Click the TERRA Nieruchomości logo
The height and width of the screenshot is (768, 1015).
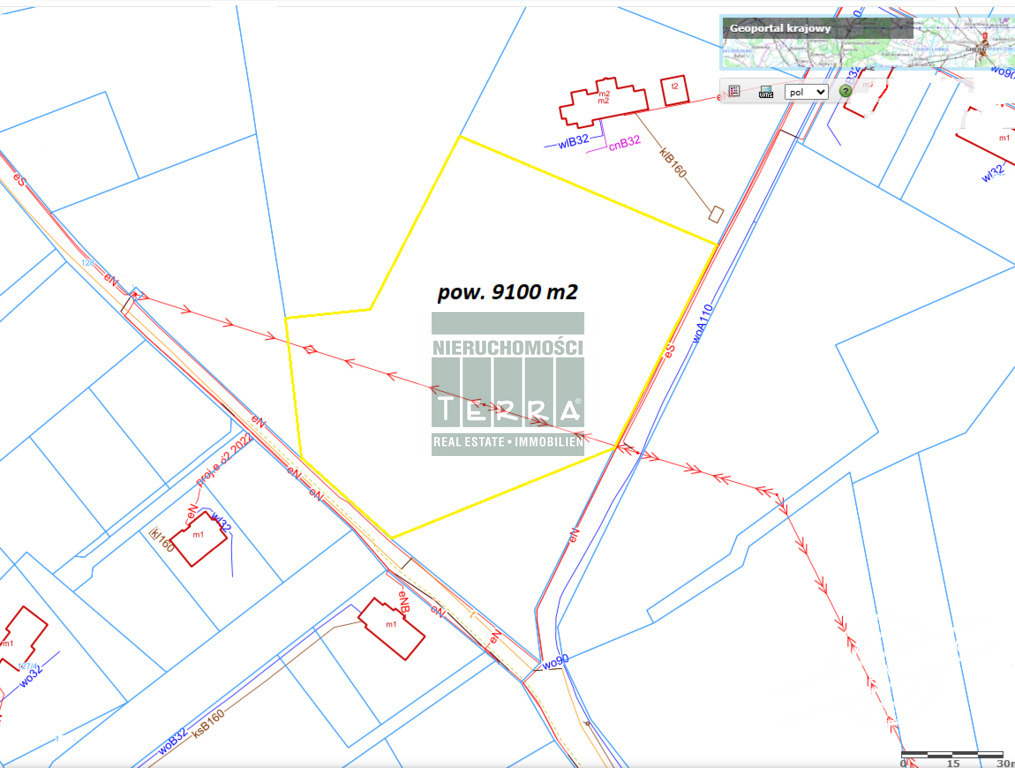pyautogui.click(x=508, y=384)
